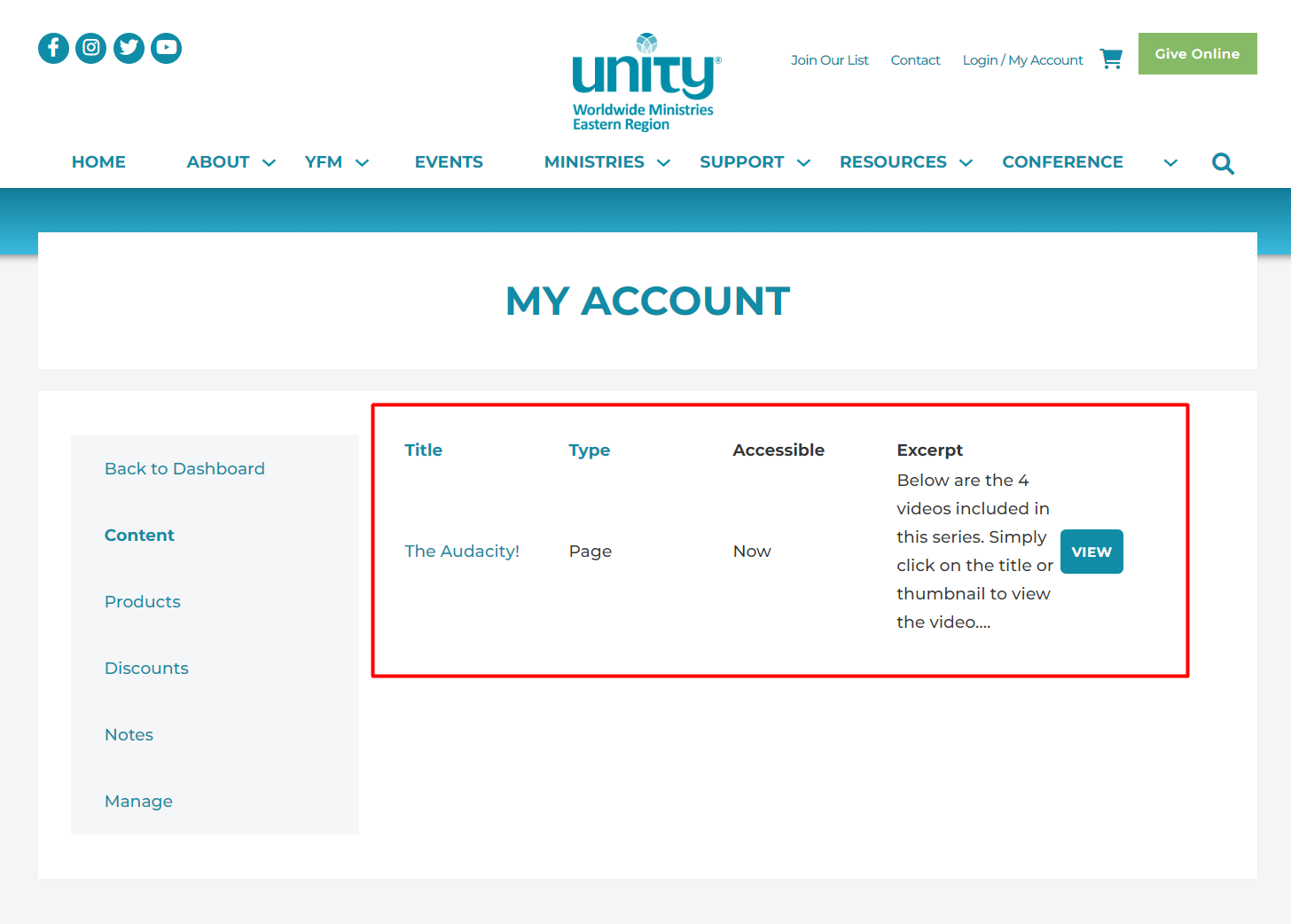Image resolution: width=1291 pixels, height=924 pixels.
Task: Expand the Resources dropdown chevron
Action: pyautogui.click(x=966, y=163)
